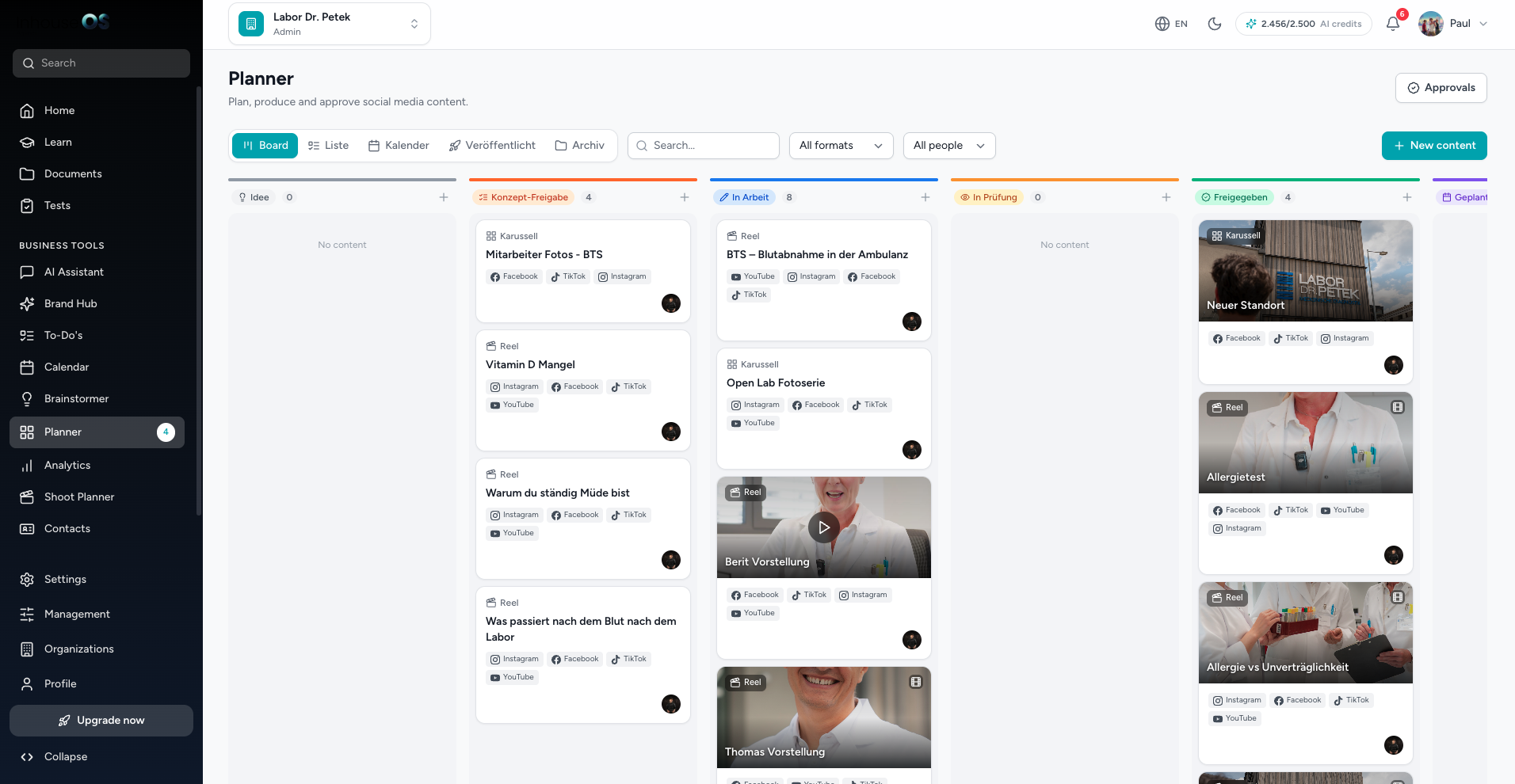Image resolution: width=1515 pixels, height=784 pixels.
Task: Switch to Board view tab
Action: (x=265, y=146)
